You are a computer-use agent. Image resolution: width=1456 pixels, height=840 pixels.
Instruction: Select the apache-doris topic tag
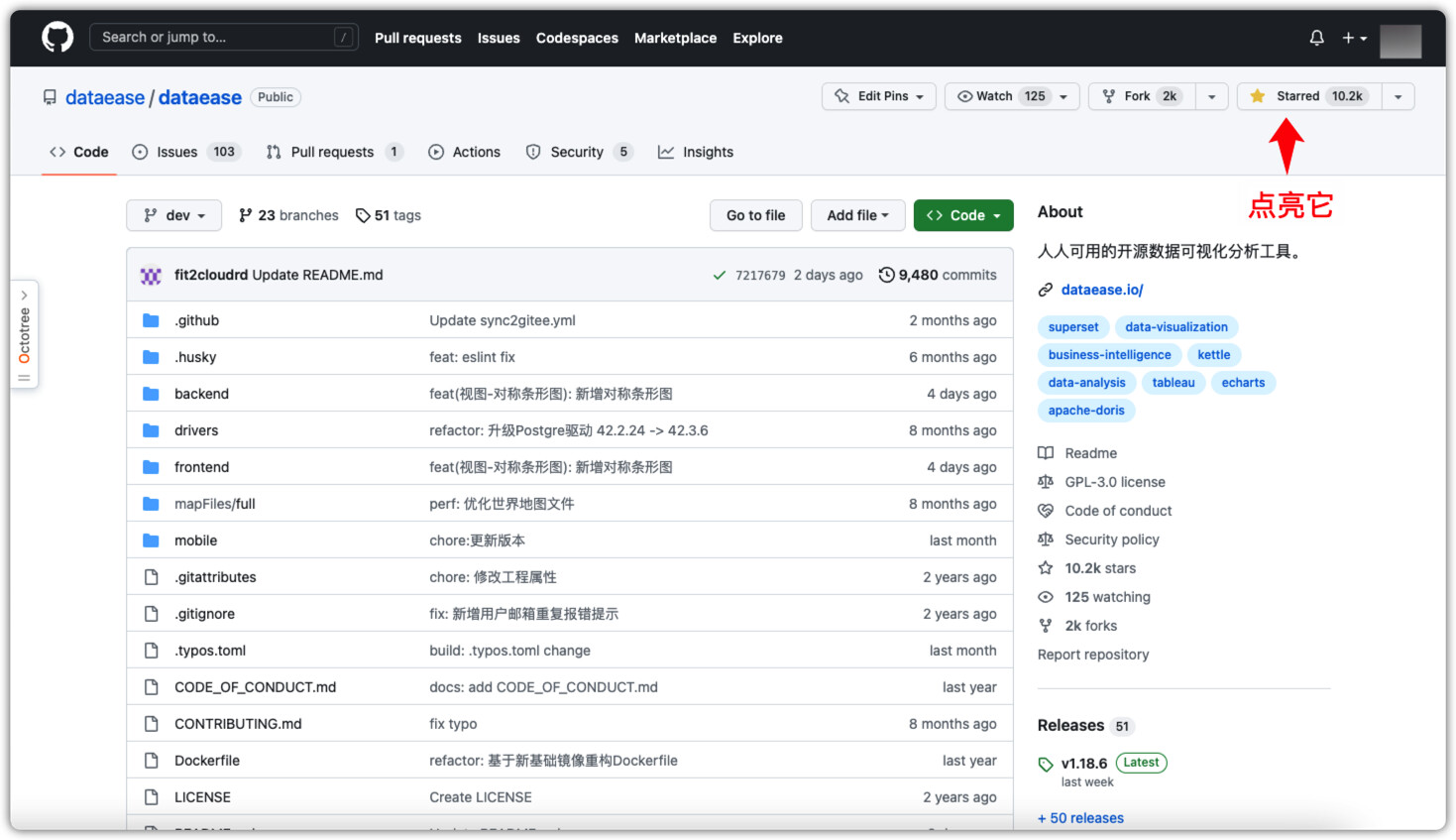(1086, 411)
